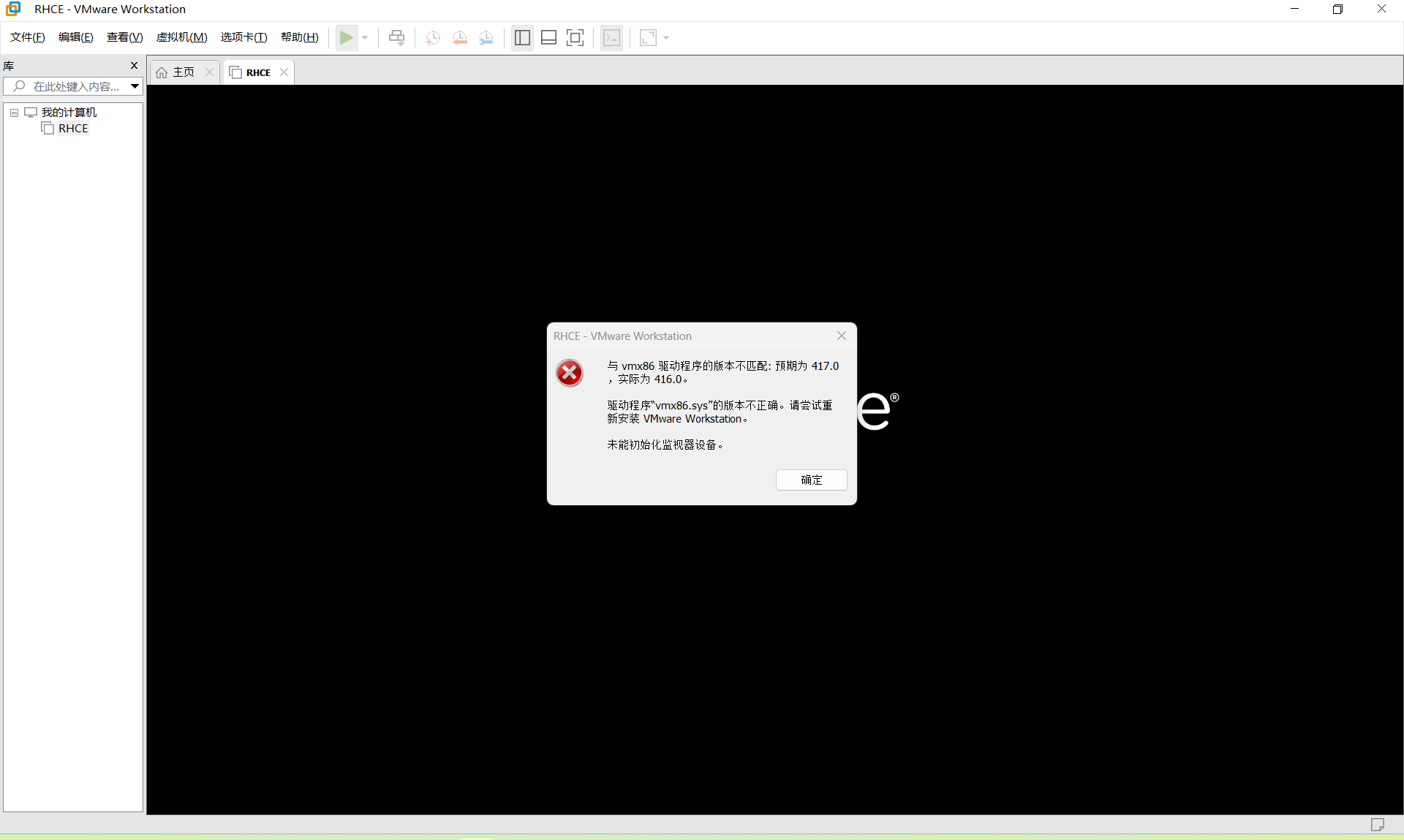This screenshot has width=1404, height=840.
Task: Collapse the 我的计算机 tree node
Action: (14, 113)
